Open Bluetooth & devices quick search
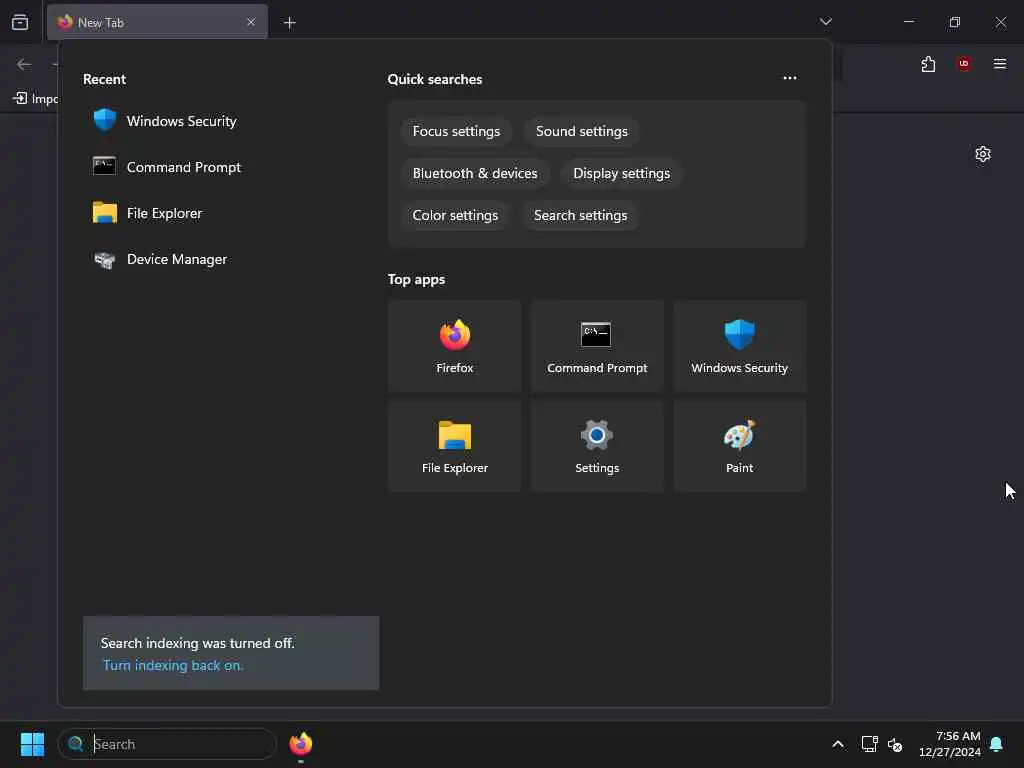The width and height of the screenshot is (1024, 768). click(x=475, y=173)
